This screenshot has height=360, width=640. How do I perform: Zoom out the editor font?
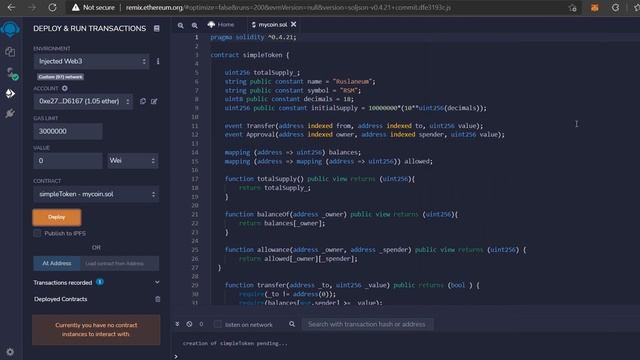[x=180, y=25]
